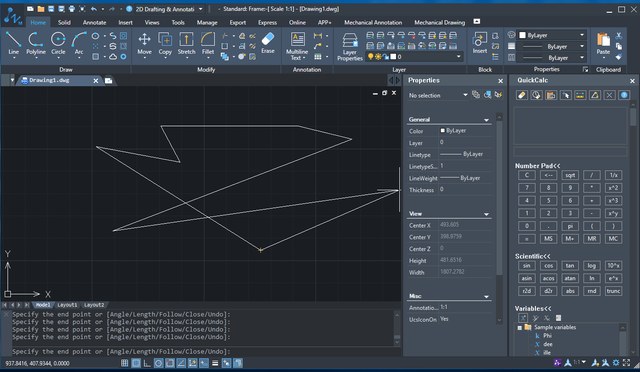Click the QuickCalc help icon
The width and height of the screenshot is (640, 372).
coord(624,95)
